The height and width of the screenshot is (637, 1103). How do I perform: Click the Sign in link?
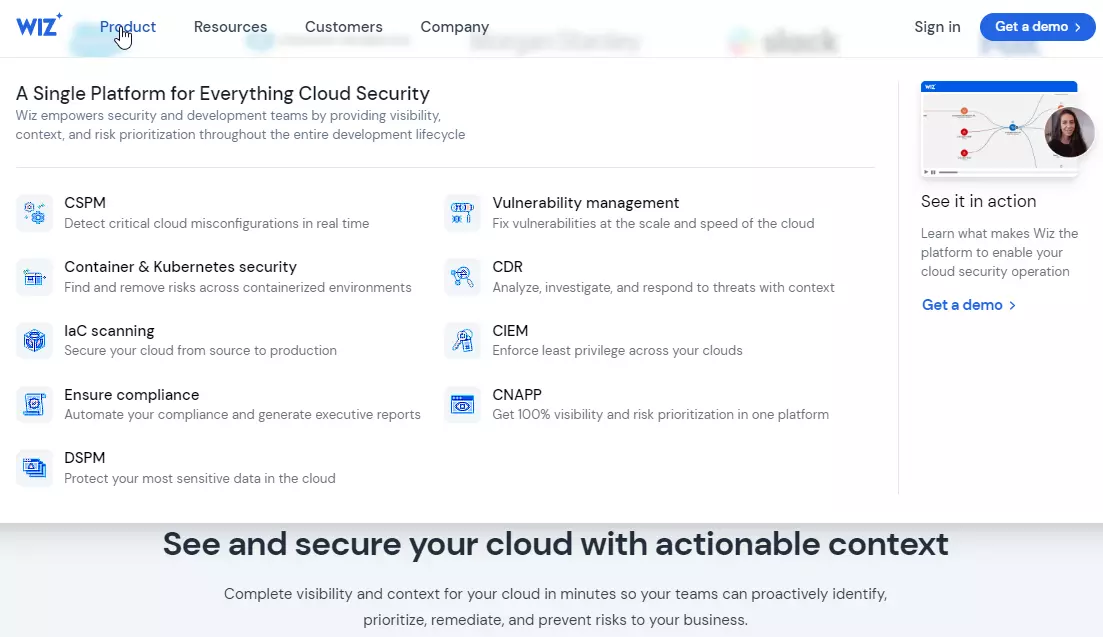tap(937, 27)
